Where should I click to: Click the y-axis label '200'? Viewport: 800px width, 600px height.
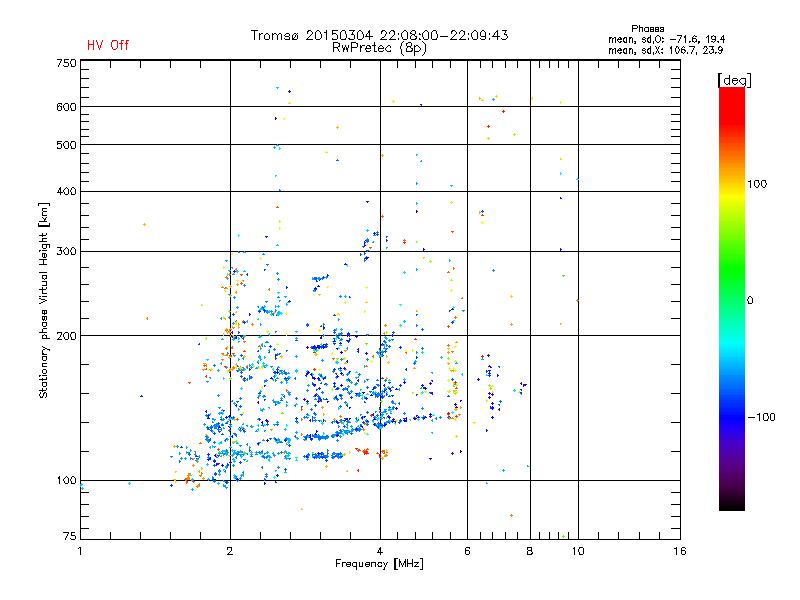(x=66, y=336)
